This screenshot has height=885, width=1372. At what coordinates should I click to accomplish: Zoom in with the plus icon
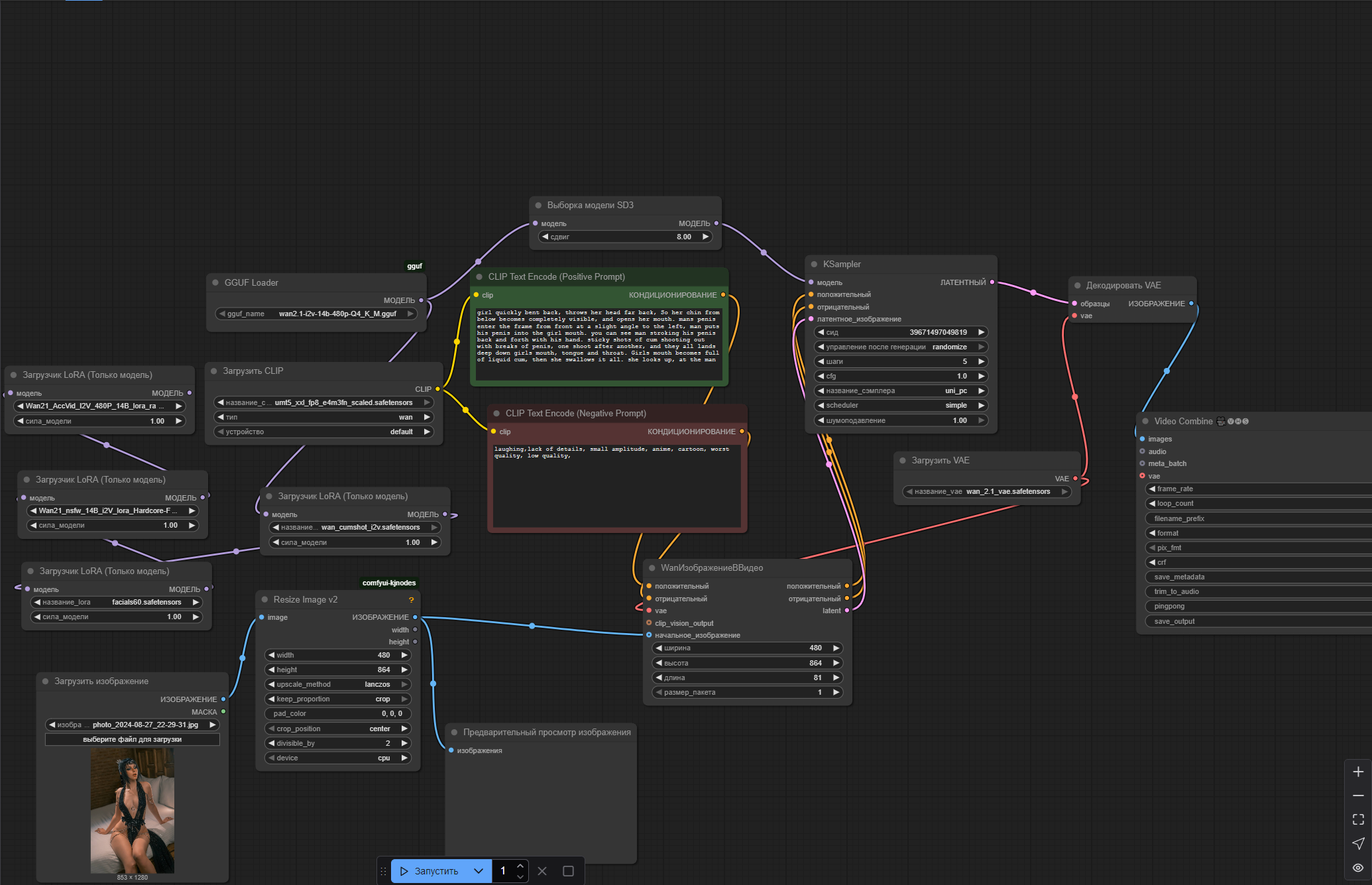point(1358,772)
